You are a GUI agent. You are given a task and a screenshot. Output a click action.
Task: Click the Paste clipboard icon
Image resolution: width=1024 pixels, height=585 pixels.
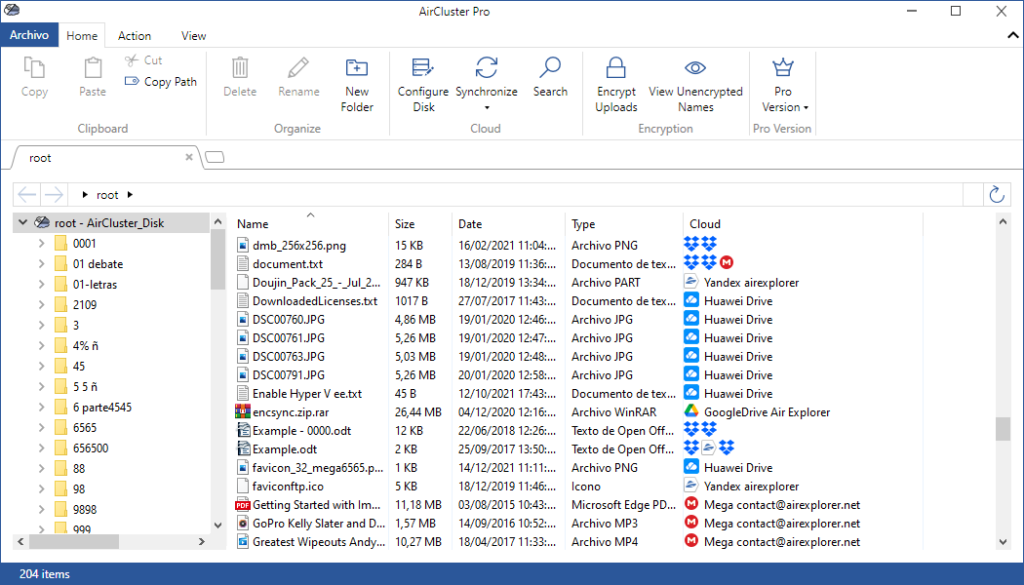[x=93, y=68]
